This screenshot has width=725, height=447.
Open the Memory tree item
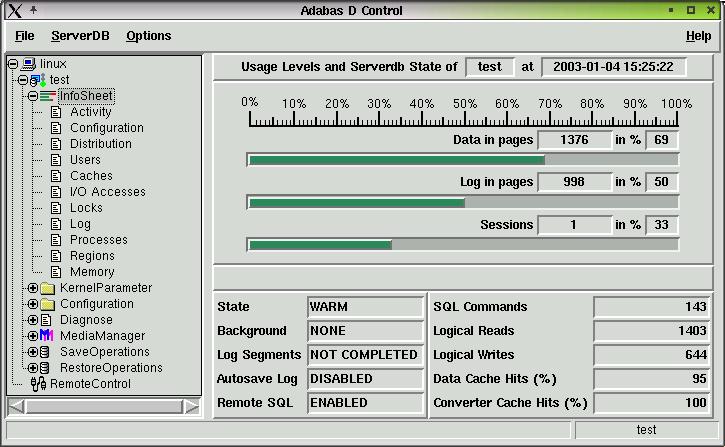pos(92,272)
